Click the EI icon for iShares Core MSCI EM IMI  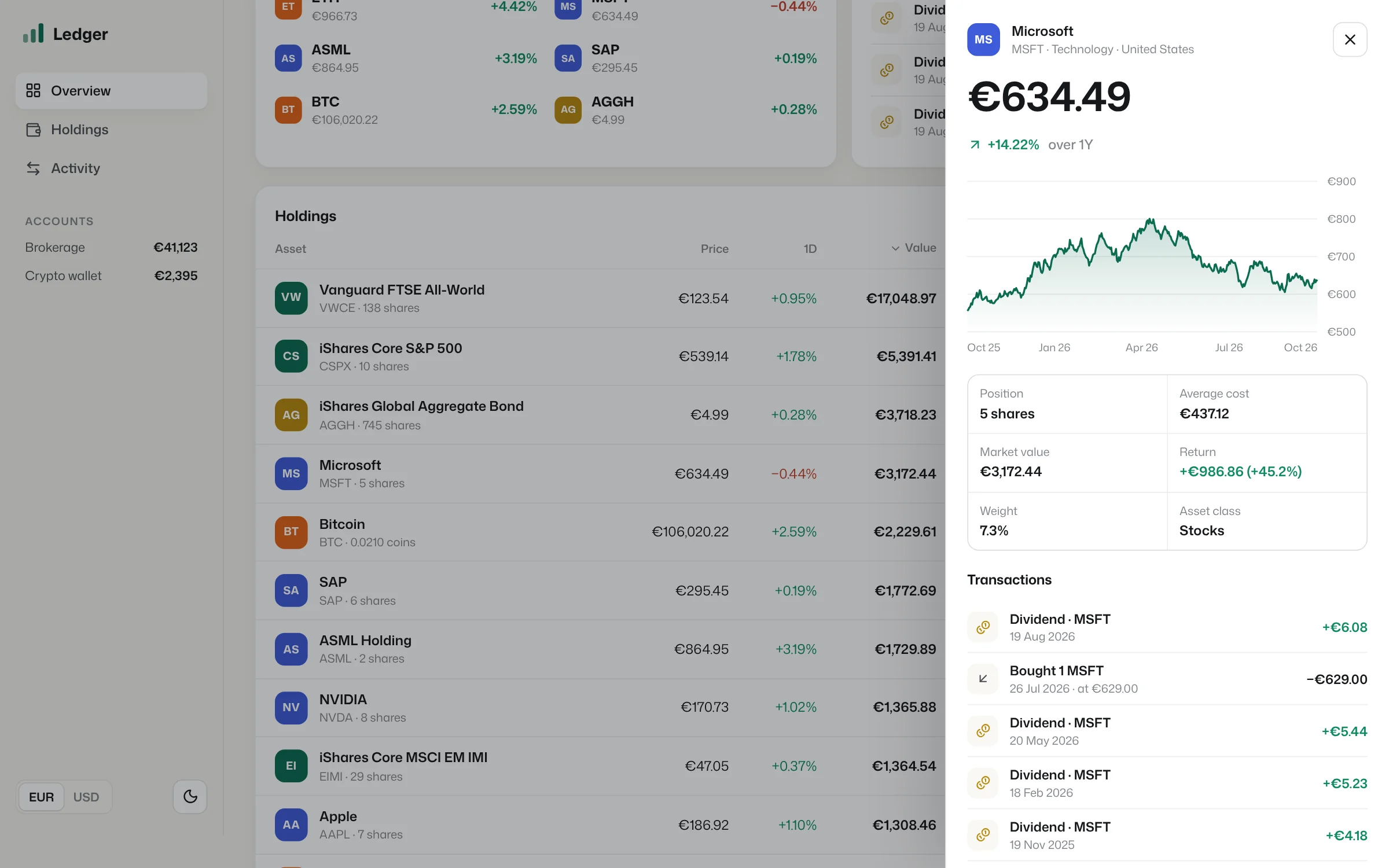(291, 766)
